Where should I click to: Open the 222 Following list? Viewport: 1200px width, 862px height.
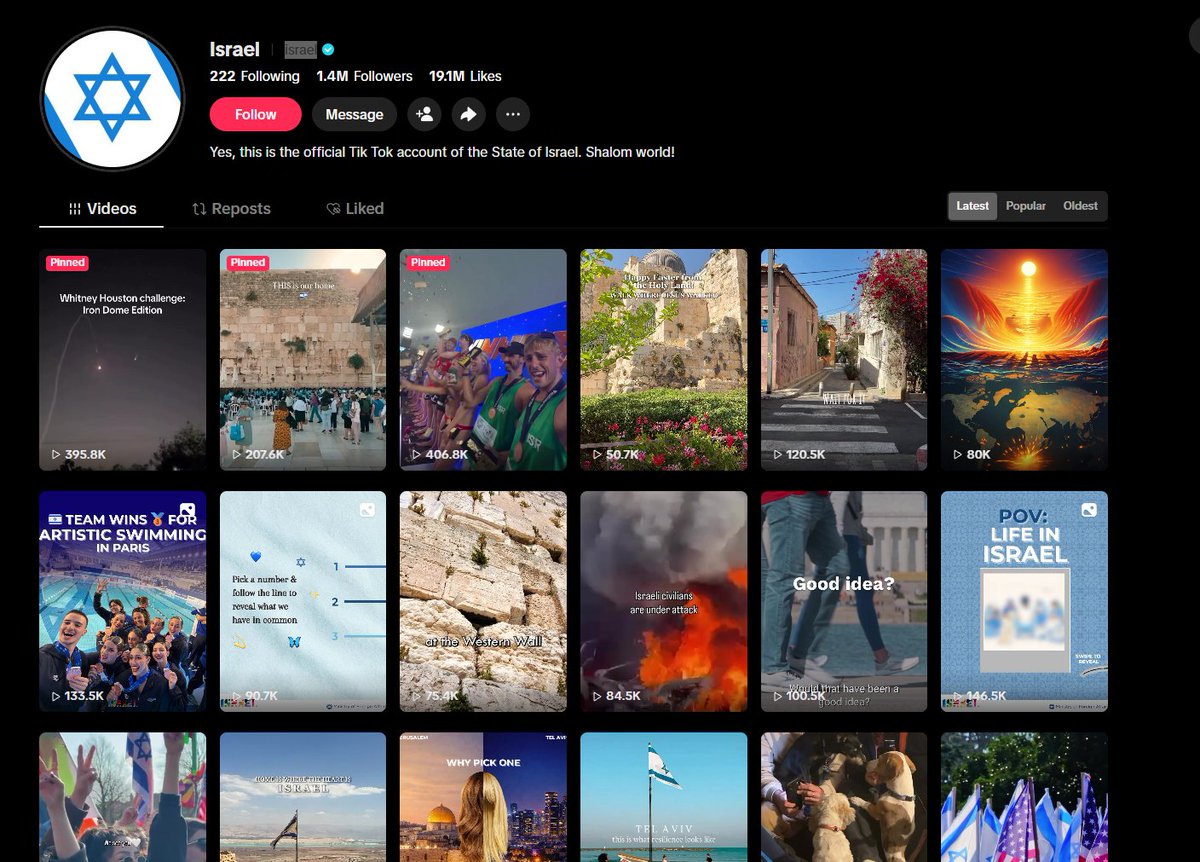[255, 76]
